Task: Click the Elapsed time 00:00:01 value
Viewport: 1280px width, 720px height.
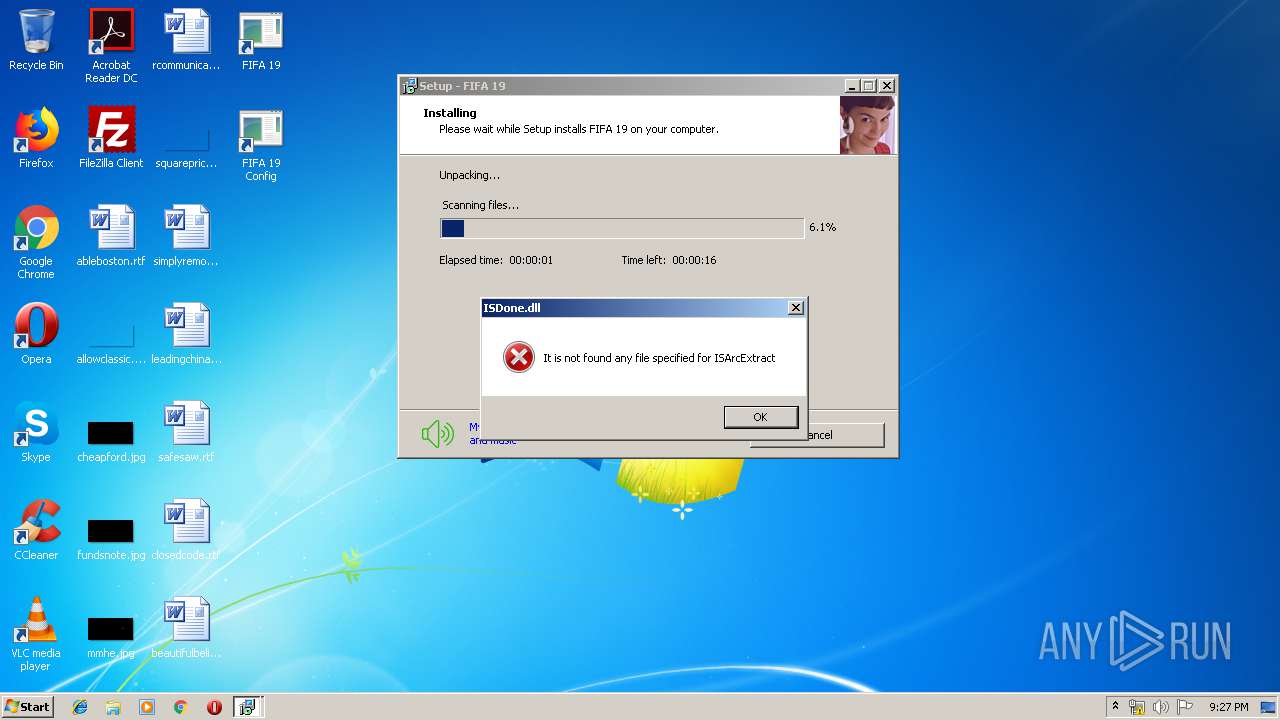Action: (531, 260)
